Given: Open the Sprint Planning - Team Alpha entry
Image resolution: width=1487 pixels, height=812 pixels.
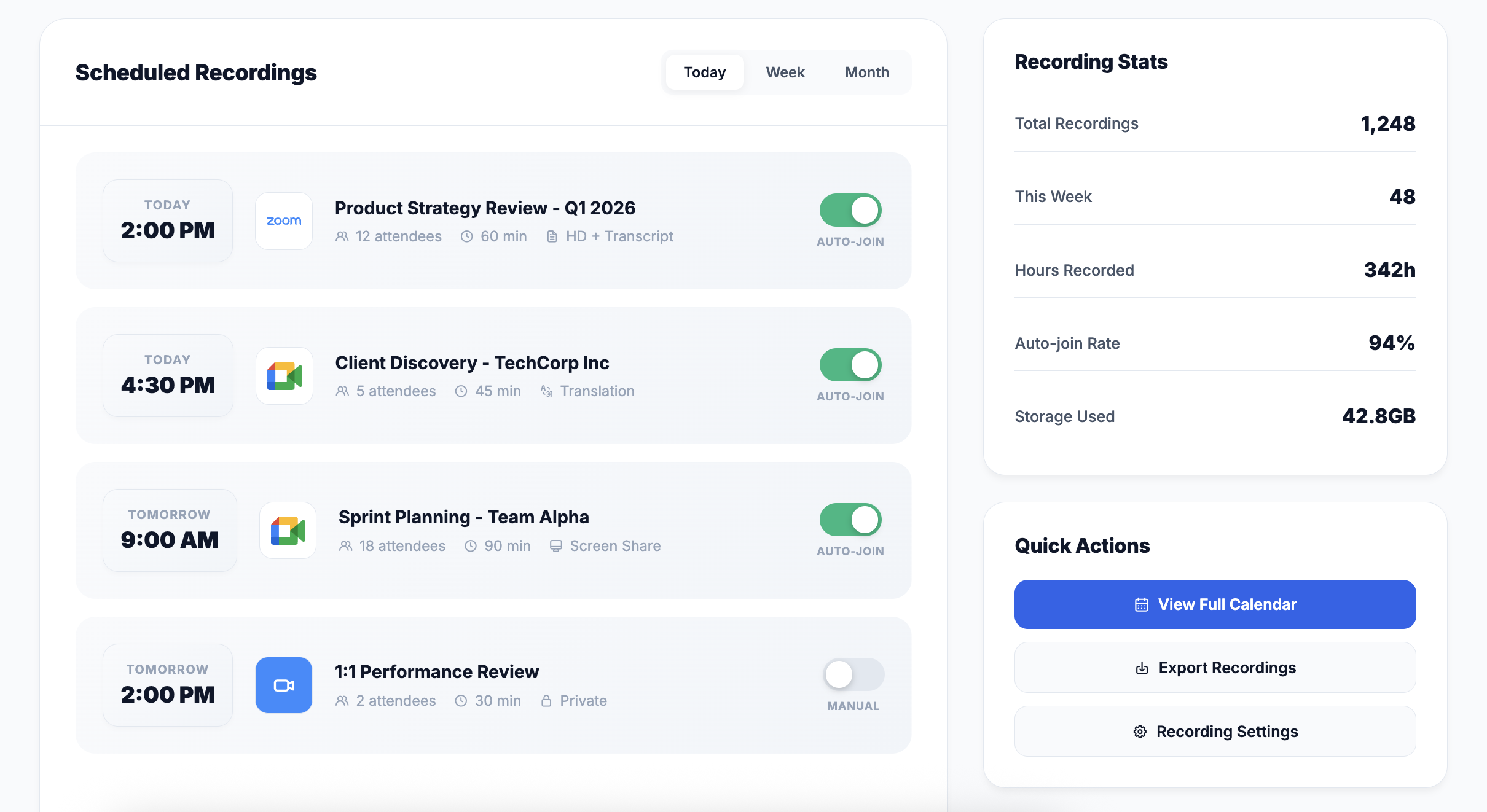Looking at the screenshot, I should [x=463, y=517].
